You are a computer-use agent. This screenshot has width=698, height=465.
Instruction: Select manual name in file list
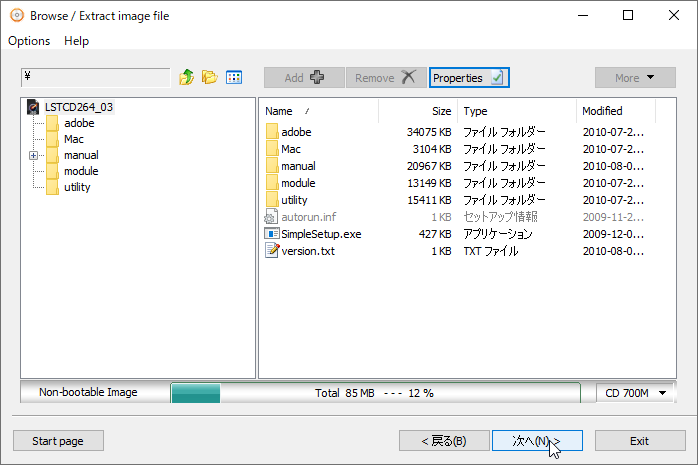pos(299,166)
